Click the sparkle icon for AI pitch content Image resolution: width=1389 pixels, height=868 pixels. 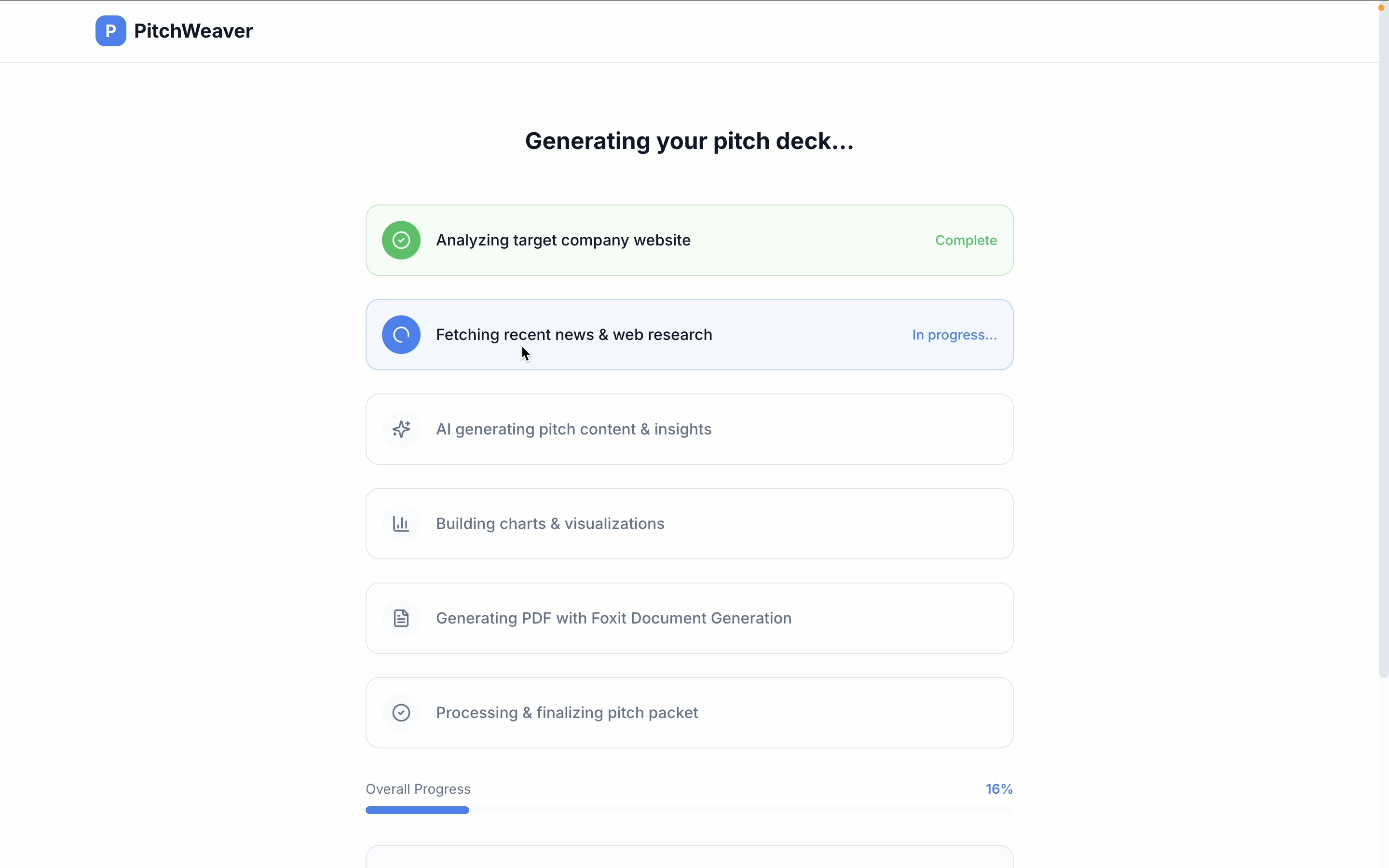(401, 429)
